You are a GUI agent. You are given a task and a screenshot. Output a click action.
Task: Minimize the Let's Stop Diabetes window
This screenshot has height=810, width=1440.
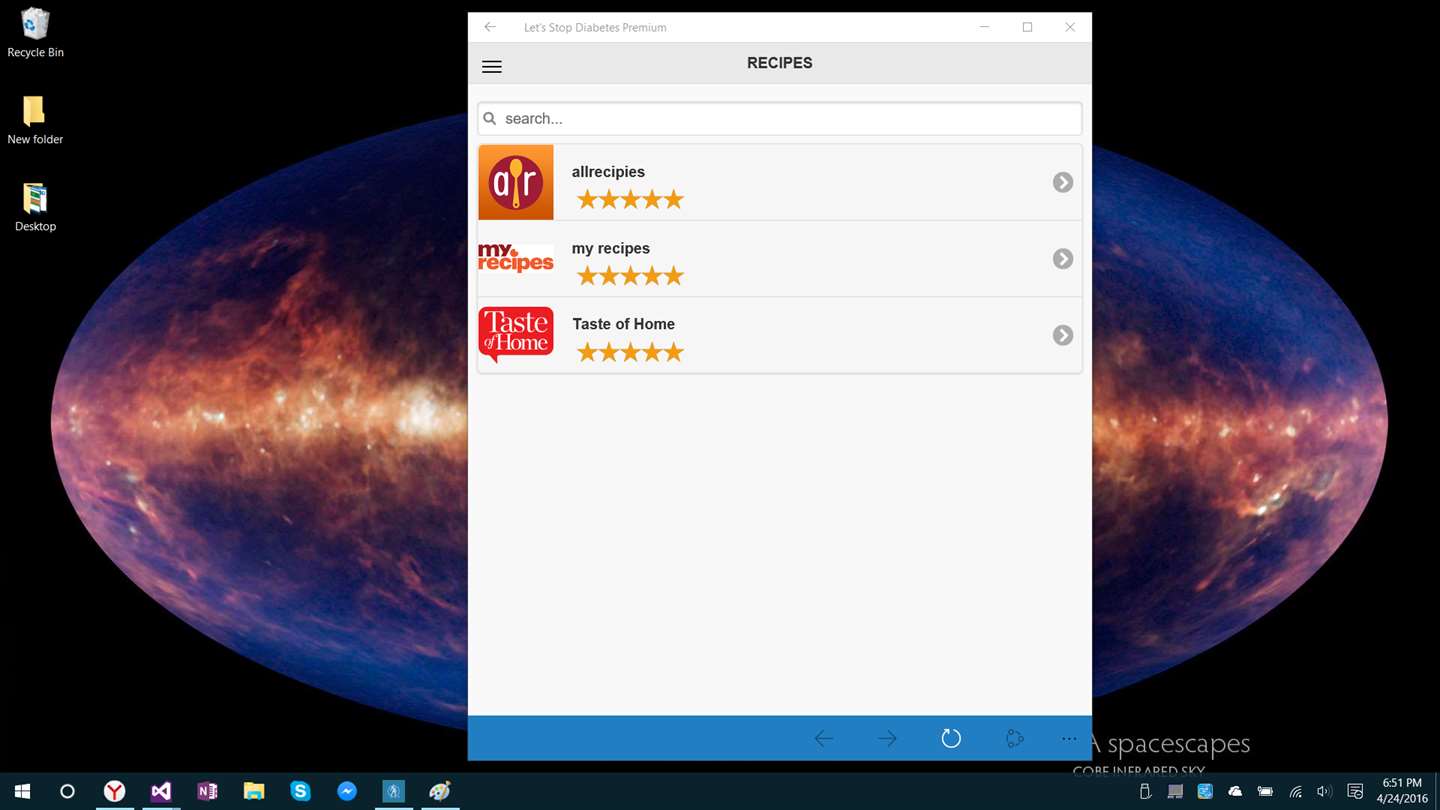click(x=985, y=27)
